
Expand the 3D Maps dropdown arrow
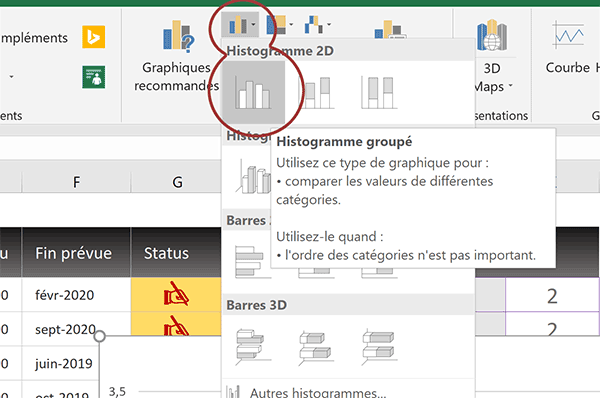(510, 86)
